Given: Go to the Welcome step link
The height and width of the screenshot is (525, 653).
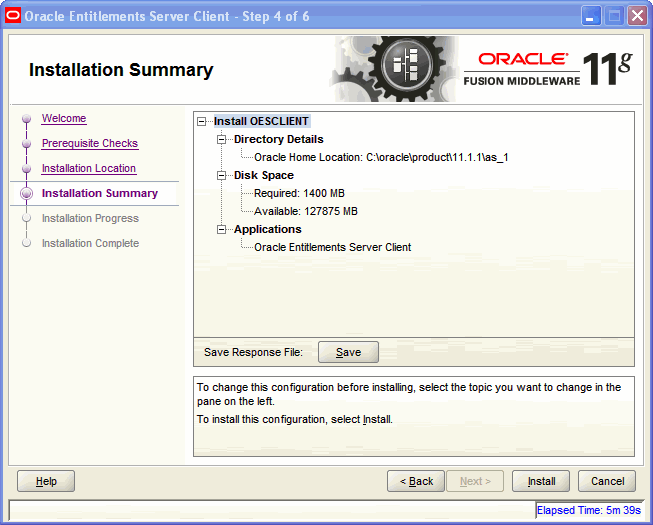Looking at the screenshot, I should [x=64, y=118].
